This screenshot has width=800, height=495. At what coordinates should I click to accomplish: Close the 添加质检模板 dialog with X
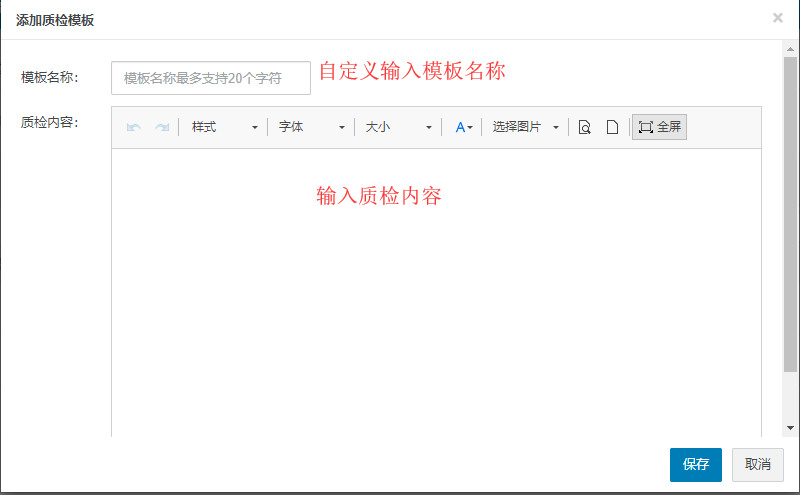tap(778, 18)
